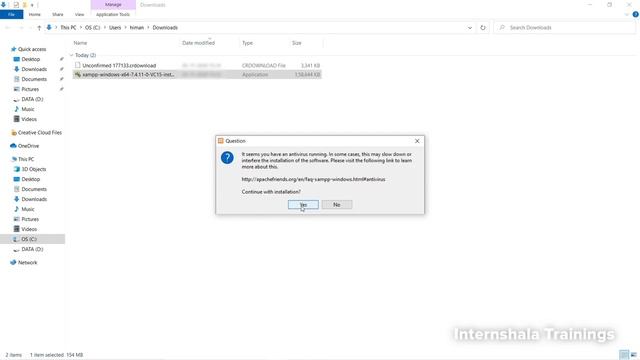Open the Explorer help icon
The width and height of the screenshot is (640, 360).
pyautogui.click(x=636, y=14)
